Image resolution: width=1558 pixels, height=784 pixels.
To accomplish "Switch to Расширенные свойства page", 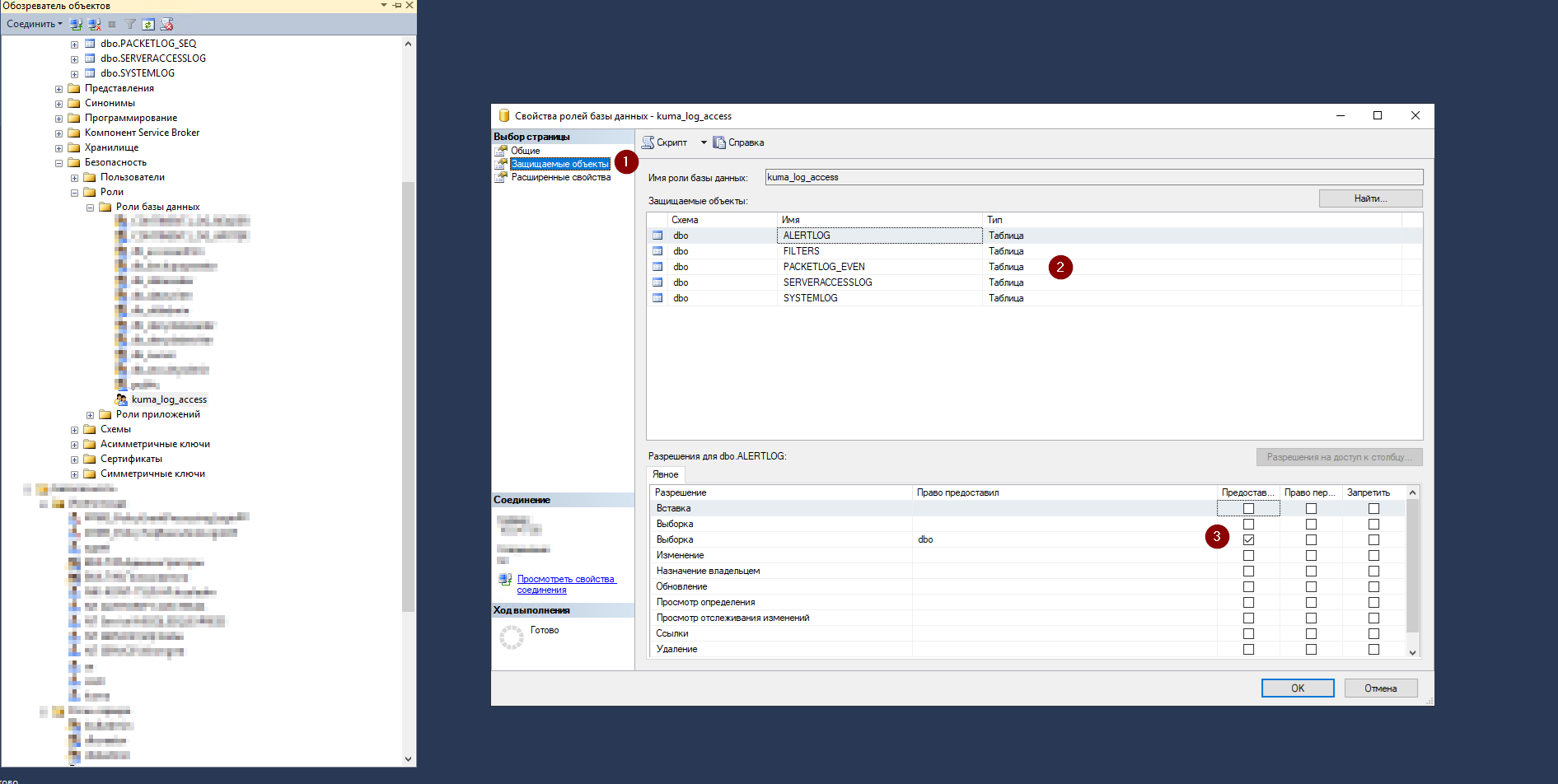I will (560, 177).
